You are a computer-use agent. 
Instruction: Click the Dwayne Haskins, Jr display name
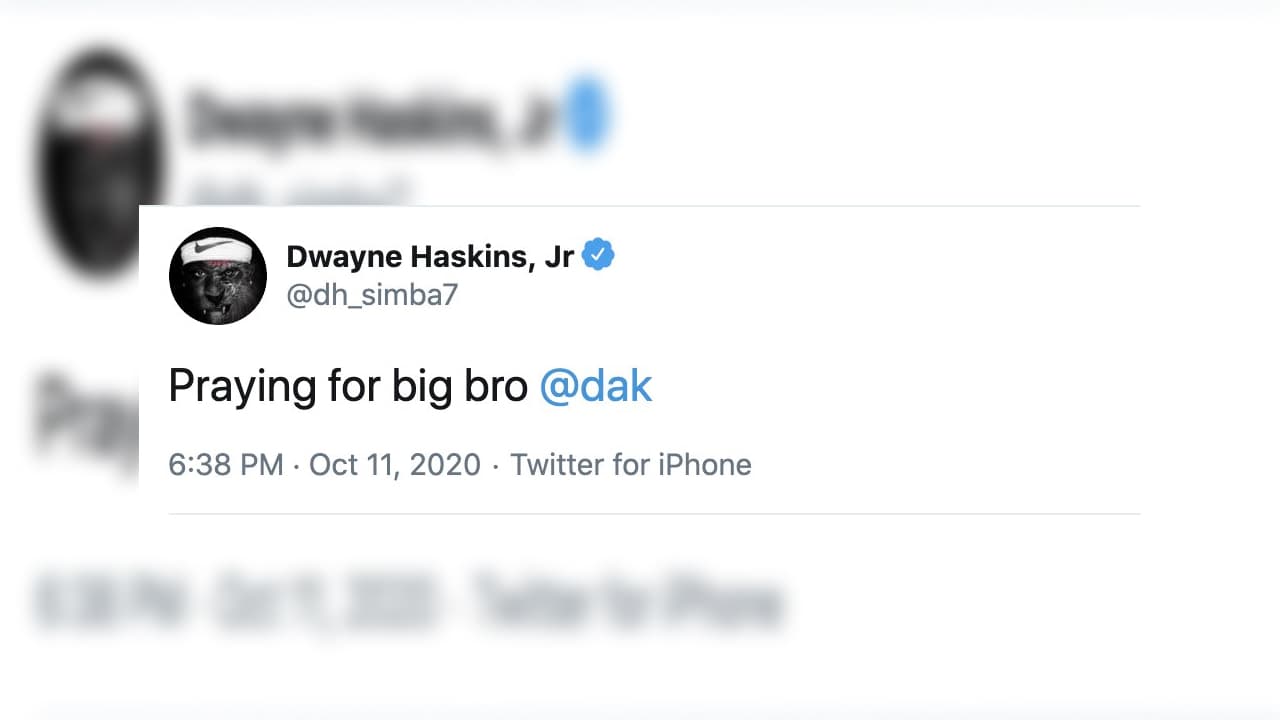(430, 256)
